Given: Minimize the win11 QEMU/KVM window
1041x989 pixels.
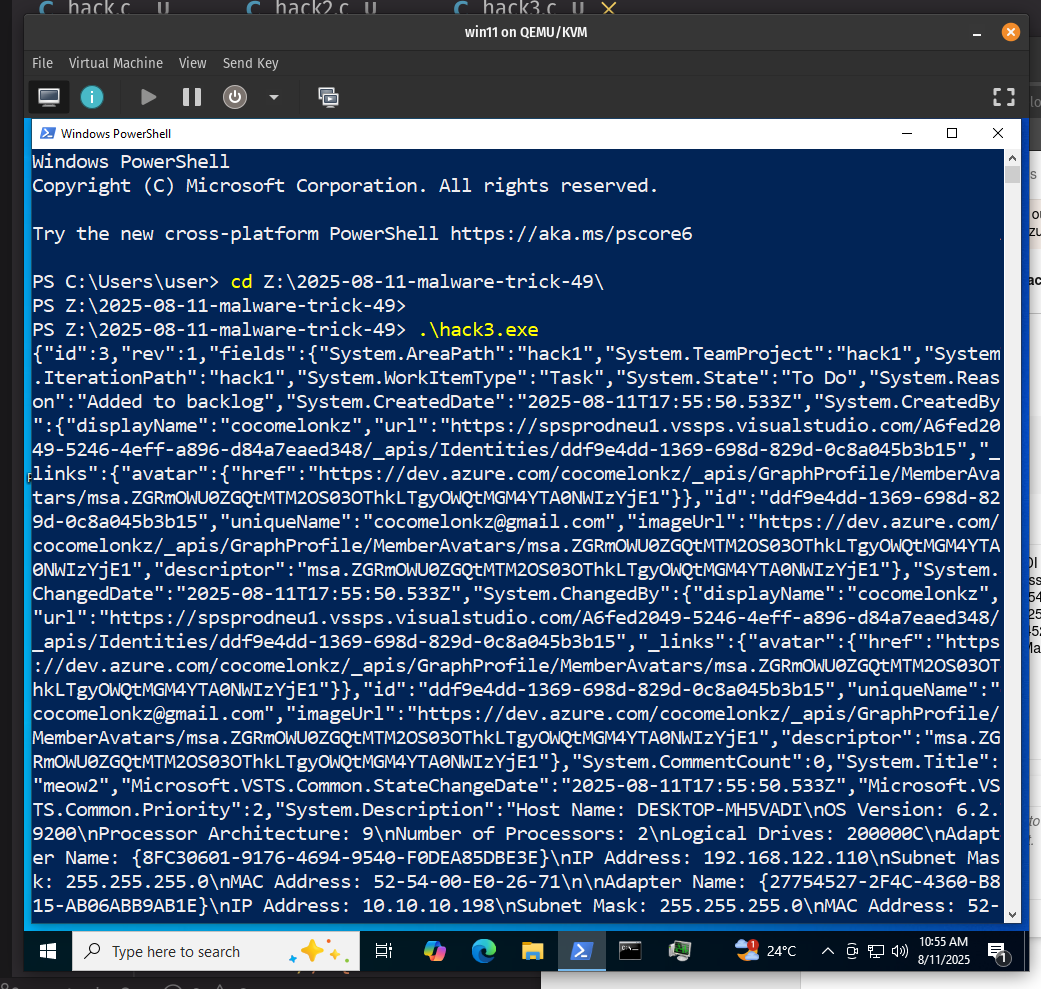Looking at the screenshot, I should 977,33.
